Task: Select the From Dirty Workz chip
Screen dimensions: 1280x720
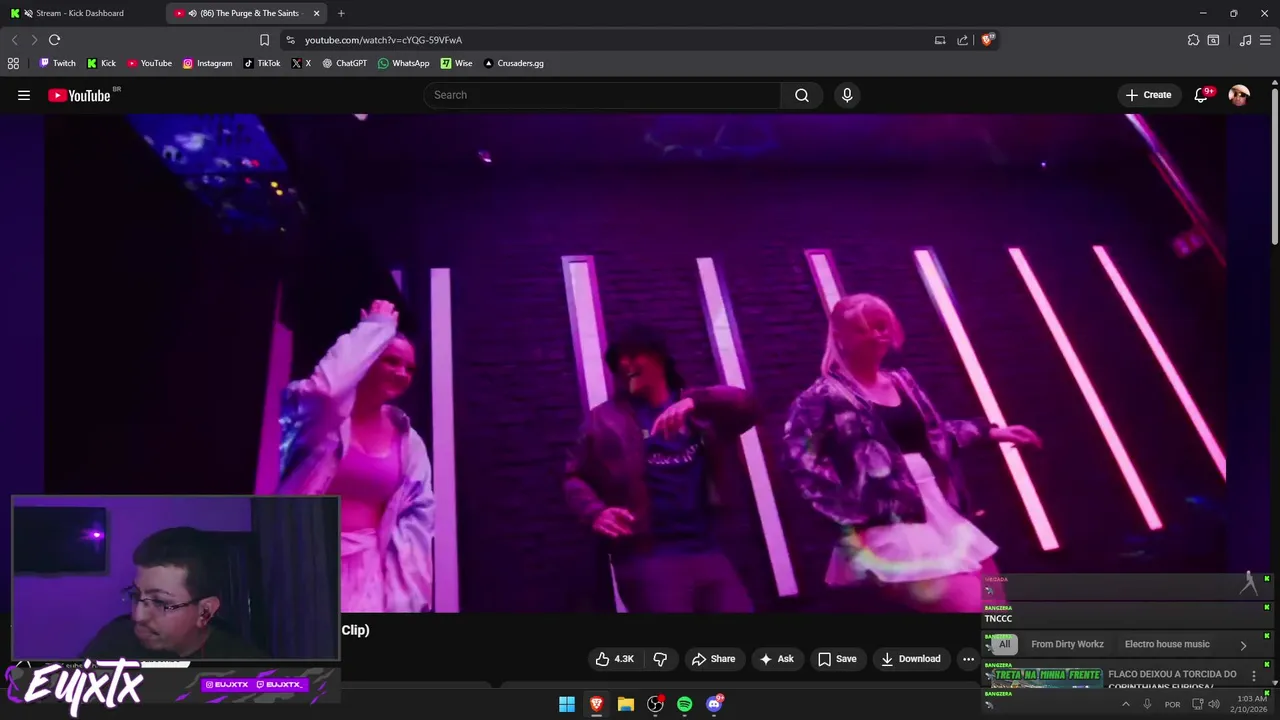Action: (1067, 644)
